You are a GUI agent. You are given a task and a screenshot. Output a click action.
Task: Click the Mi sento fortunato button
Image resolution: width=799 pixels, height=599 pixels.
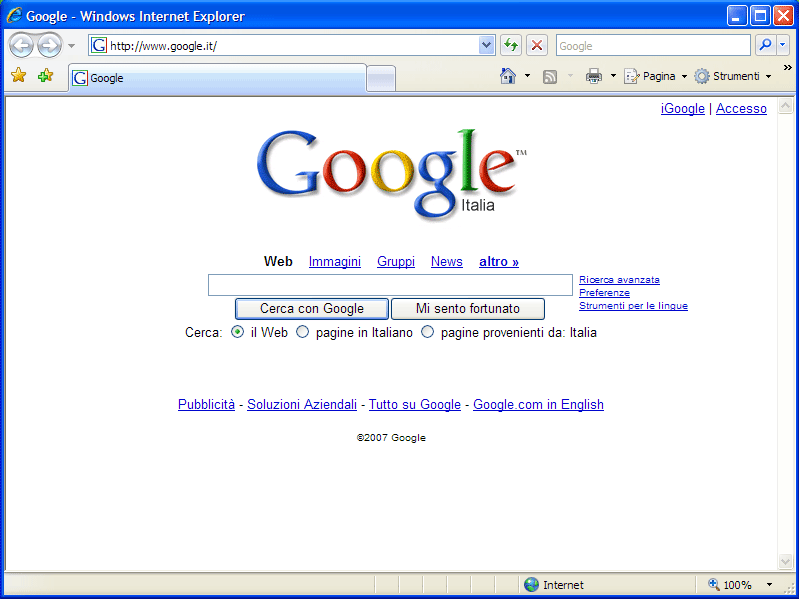[x=468, y=309]
